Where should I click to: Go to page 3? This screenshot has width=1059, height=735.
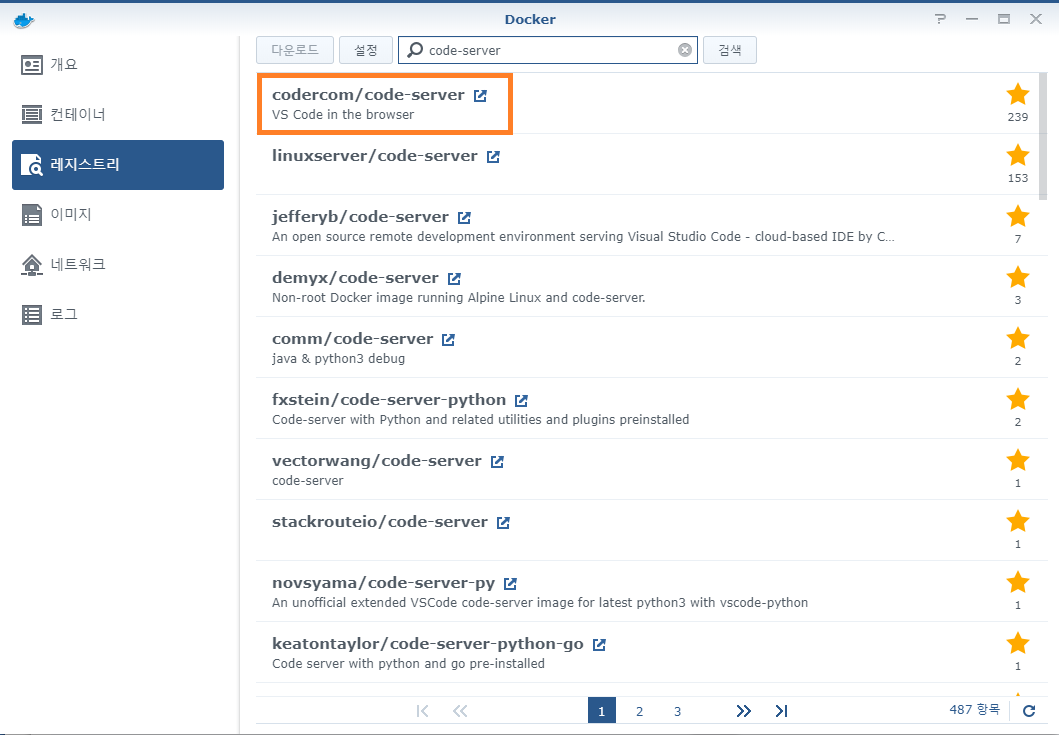click(677, 711)
